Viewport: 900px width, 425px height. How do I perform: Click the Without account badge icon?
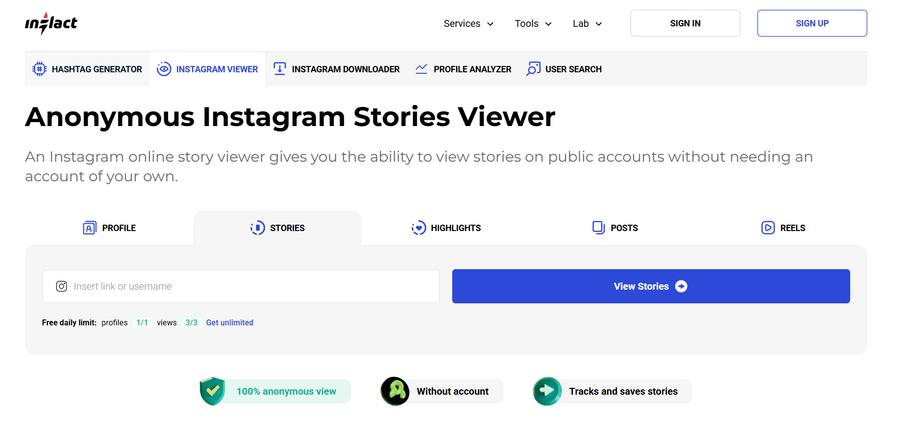point(395,391)
